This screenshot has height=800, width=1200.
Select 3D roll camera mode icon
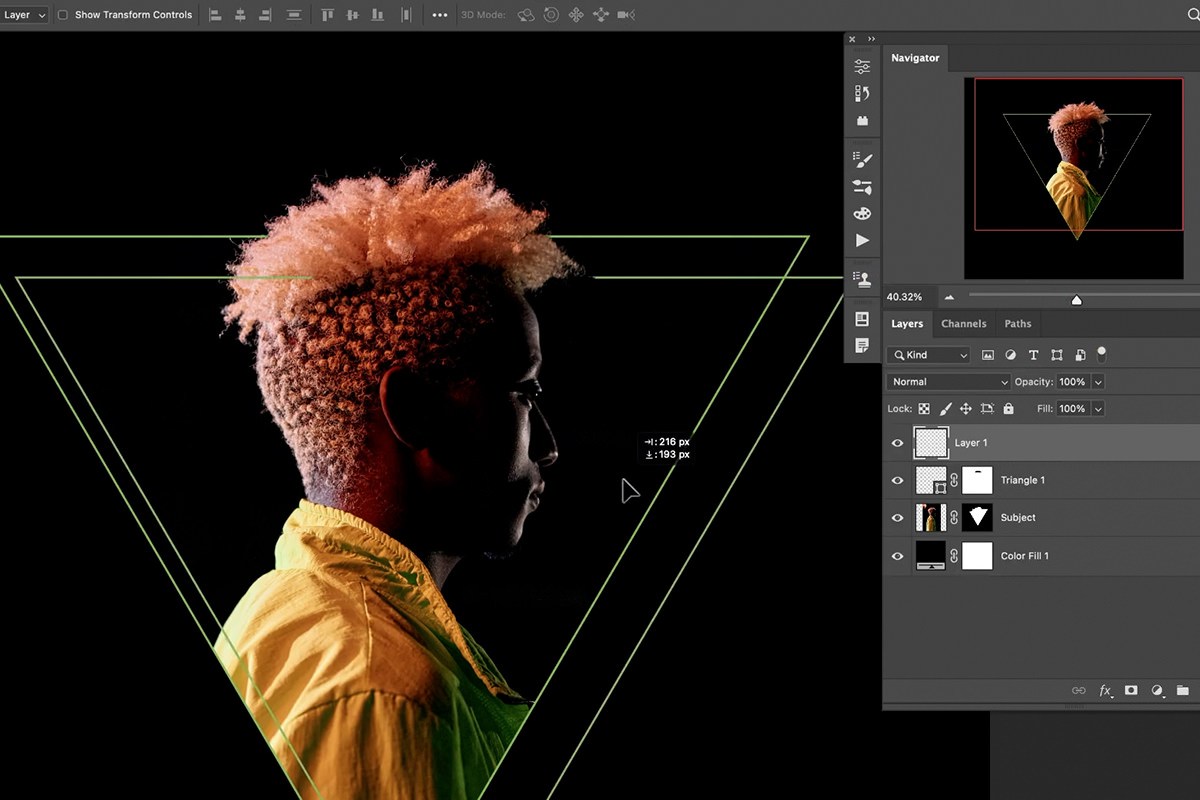552,15
